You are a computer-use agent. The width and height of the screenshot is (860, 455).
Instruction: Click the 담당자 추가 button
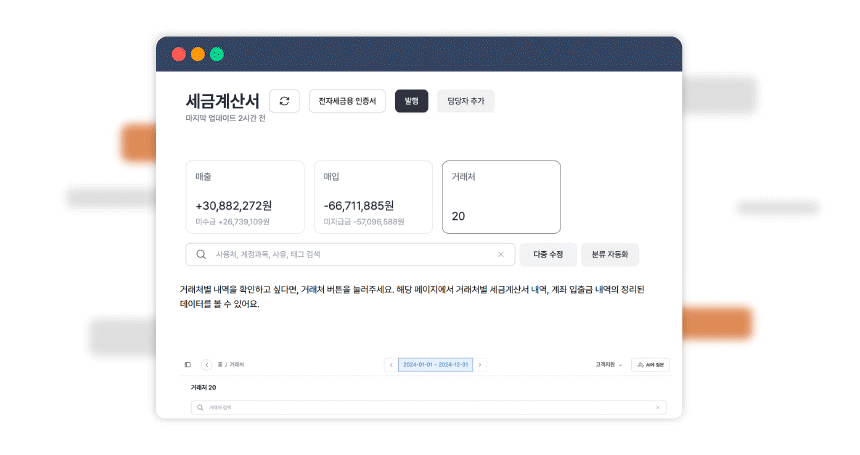(x=465, y=101)
